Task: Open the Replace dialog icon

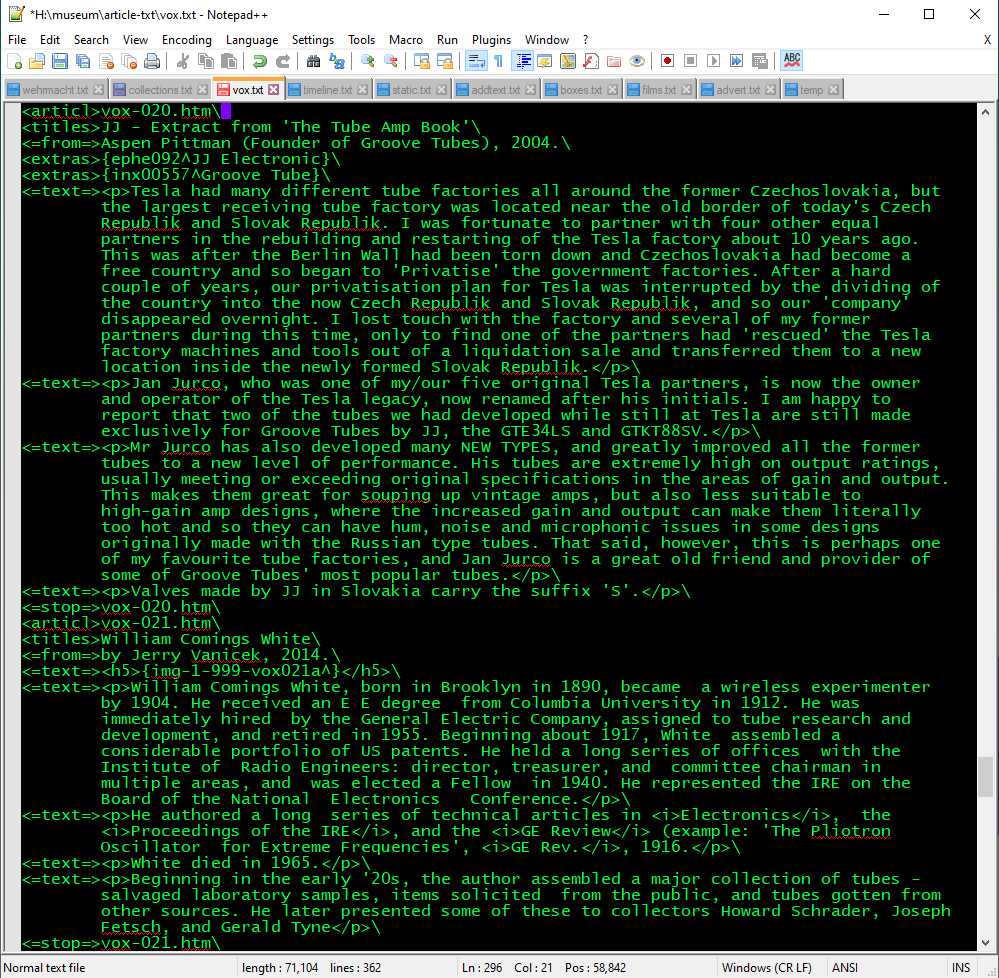Action: (x=336, y=61)
